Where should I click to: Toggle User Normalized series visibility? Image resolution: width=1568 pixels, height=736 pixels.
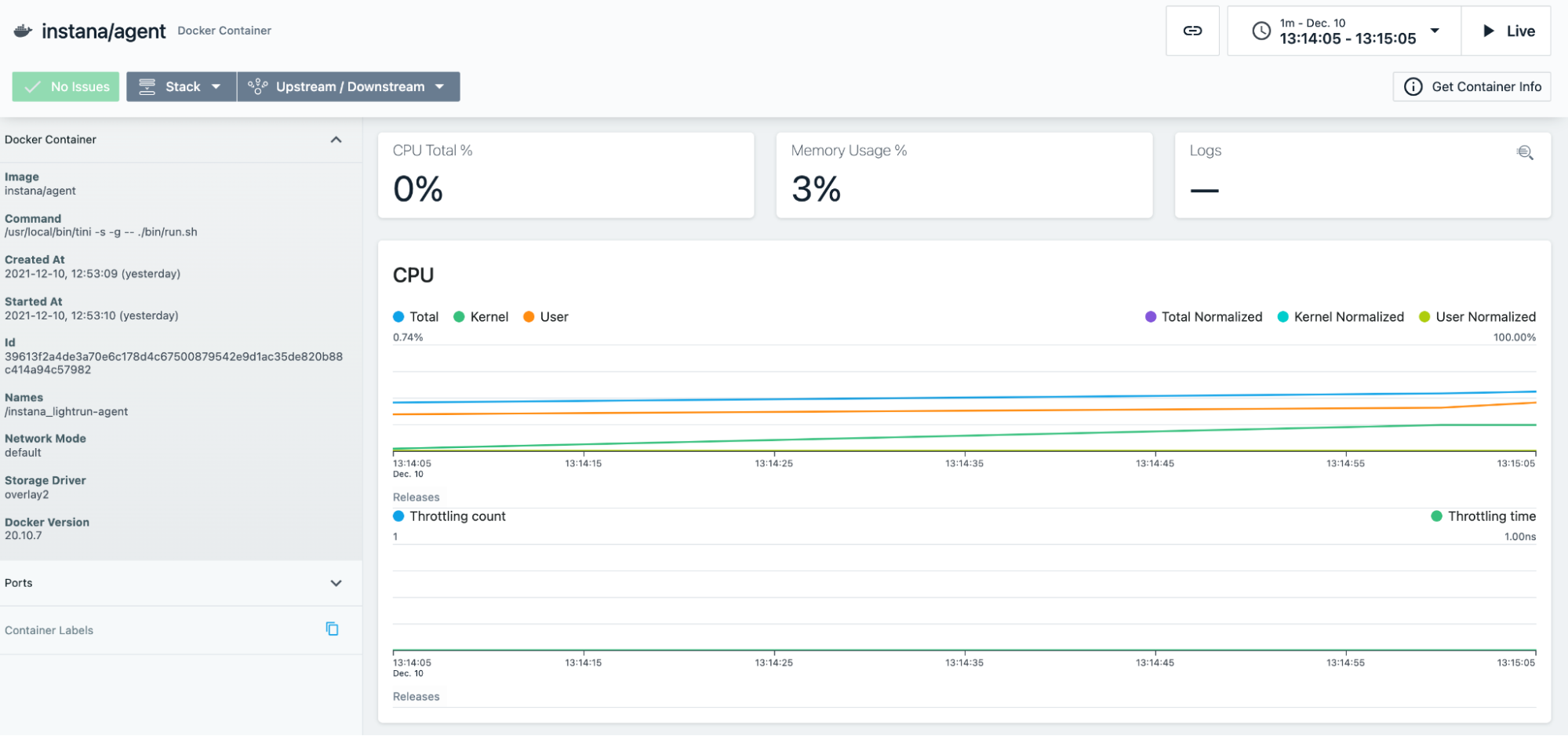(x=1477, y=317)
